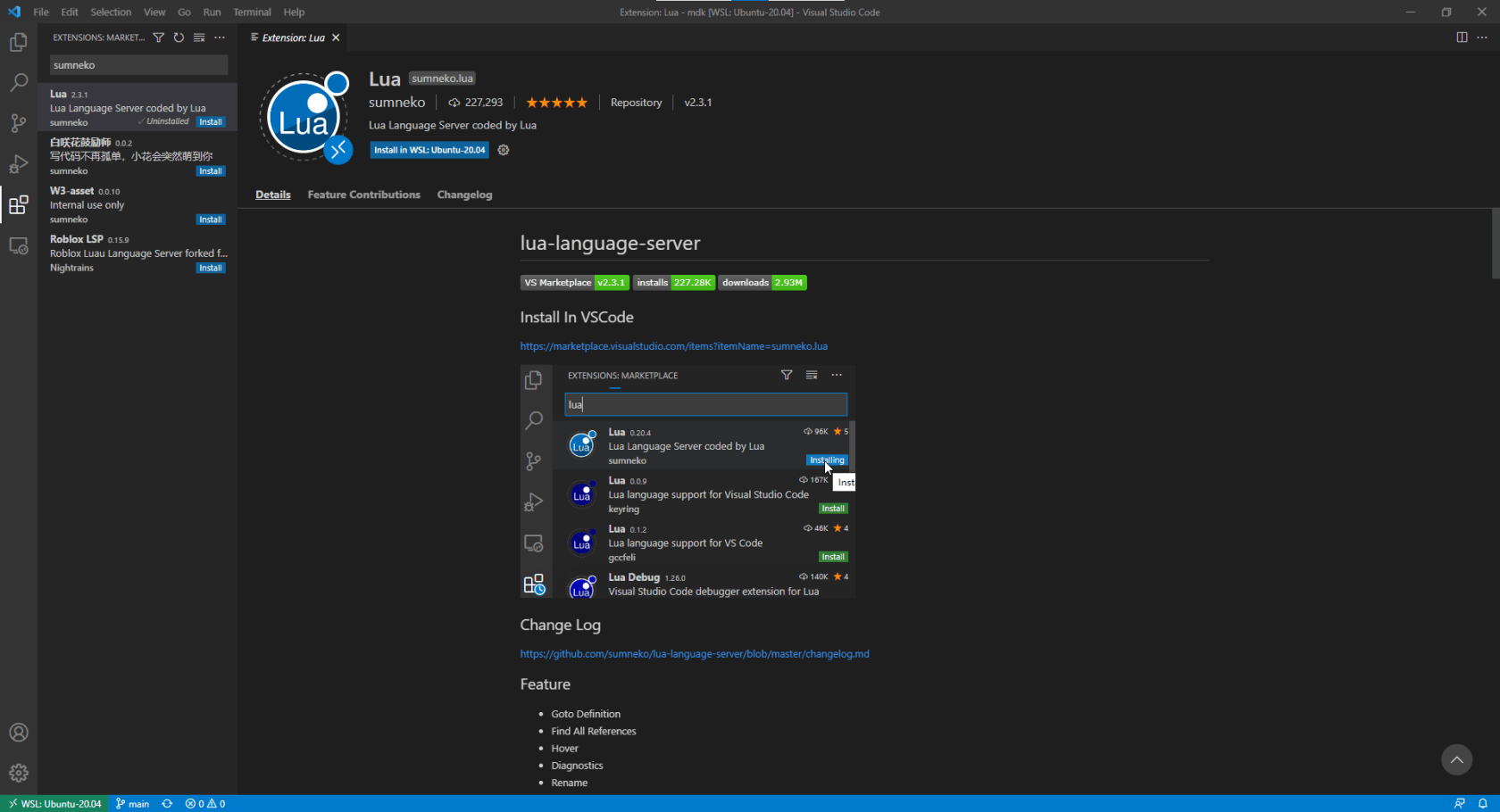Open the changelog.md GitHub link
Screen dimensions: 1500x812
[x=695, y=654]
